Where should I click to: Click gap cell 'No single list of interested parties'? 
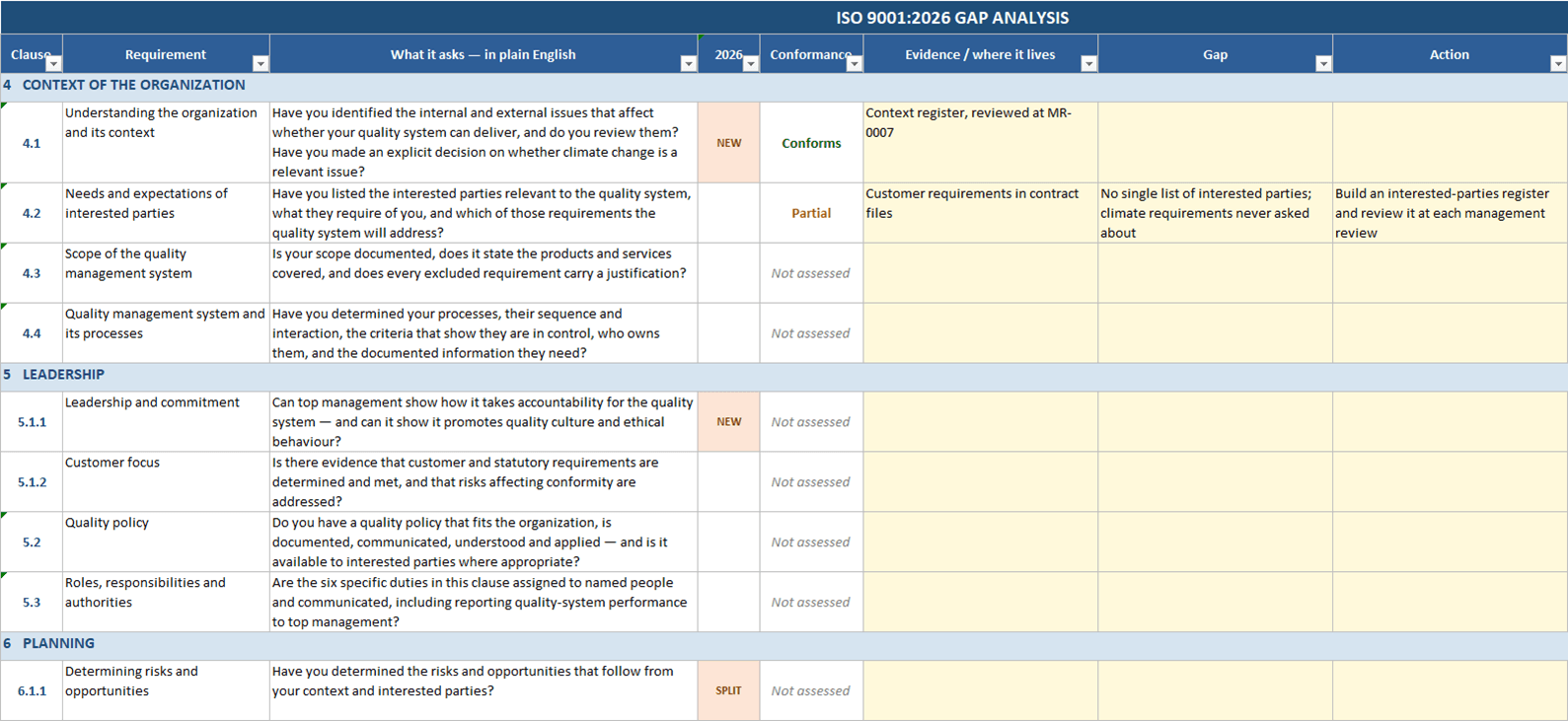point(1216,213)
